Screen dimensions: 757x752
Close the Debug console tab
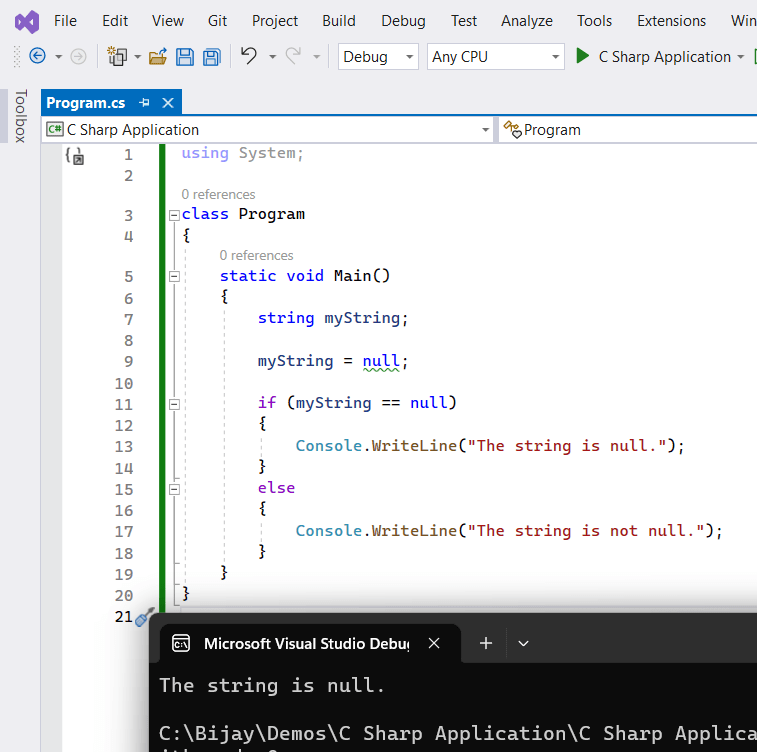(x=434, y=643)
